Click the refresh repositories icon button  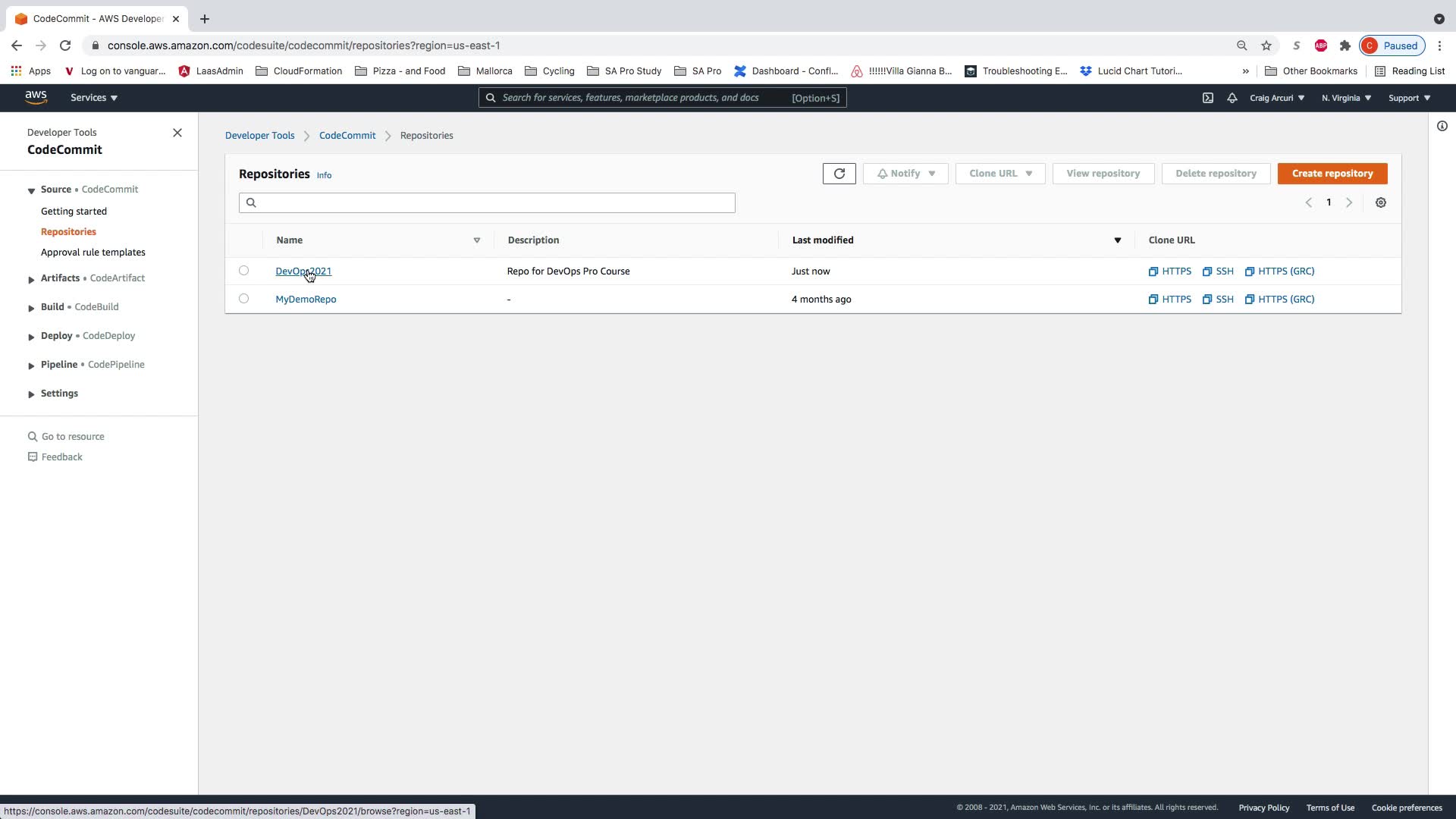click(839, 174)
